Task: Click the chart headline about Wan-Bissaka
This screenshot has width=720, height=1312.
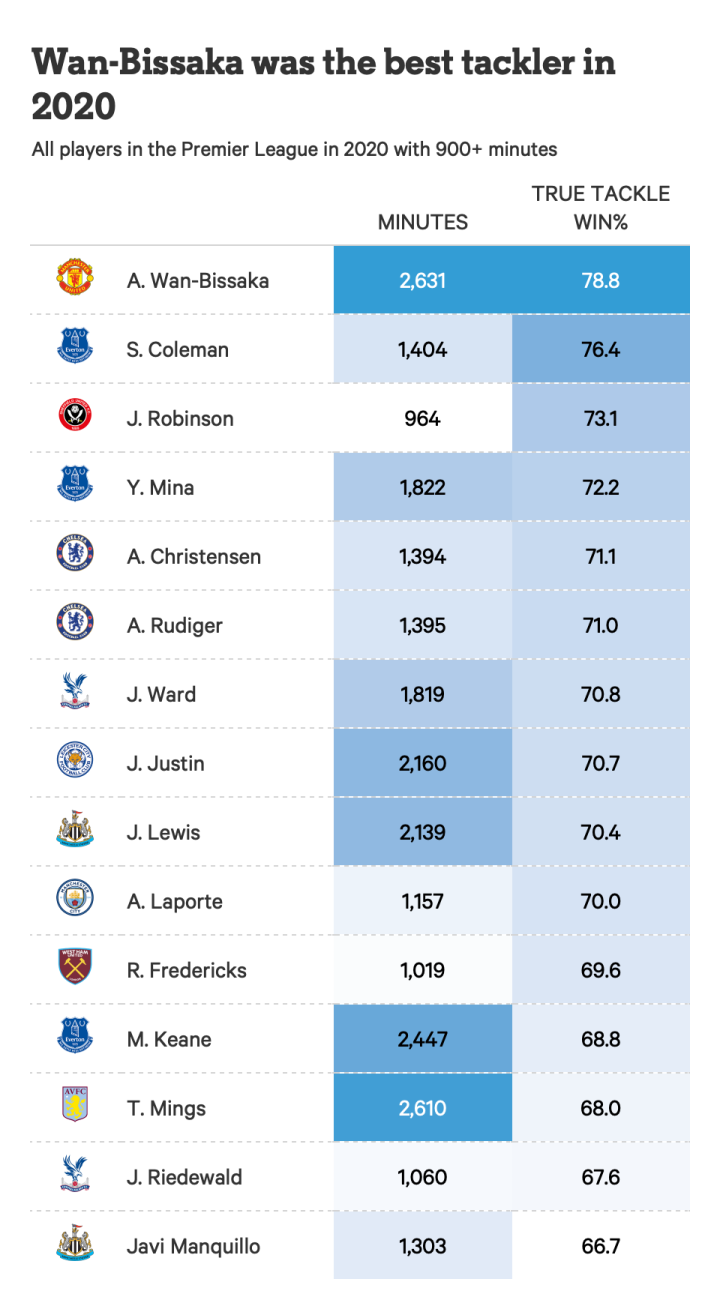Action: [x=323, y=83]
